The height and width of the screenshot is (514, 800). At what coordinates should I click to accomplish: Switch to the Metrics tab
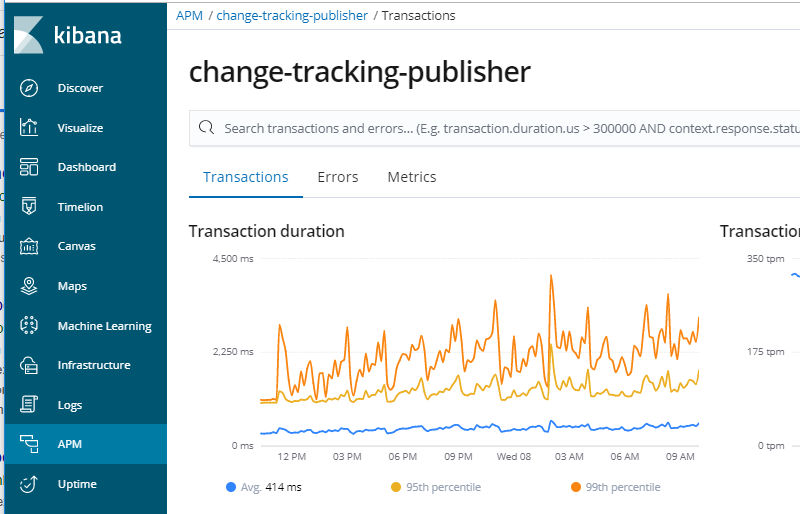point(412,177)
